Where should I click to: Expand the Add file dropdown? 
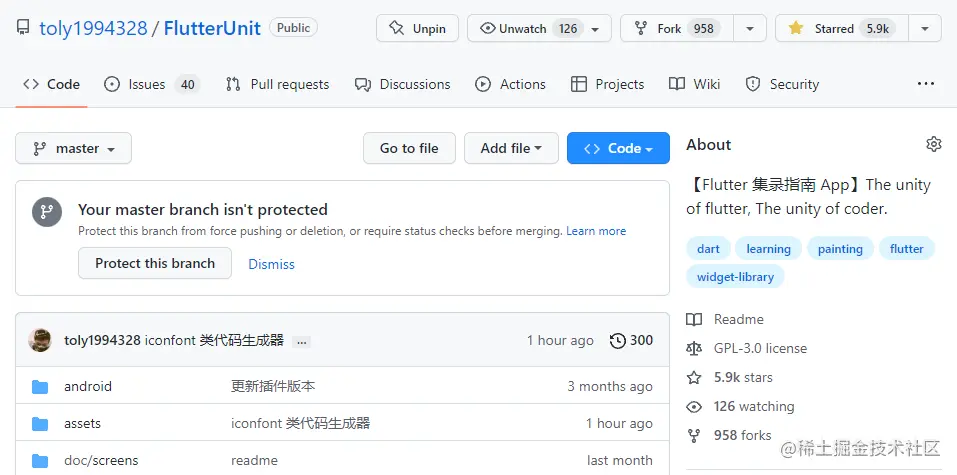(x=510, y=148)
